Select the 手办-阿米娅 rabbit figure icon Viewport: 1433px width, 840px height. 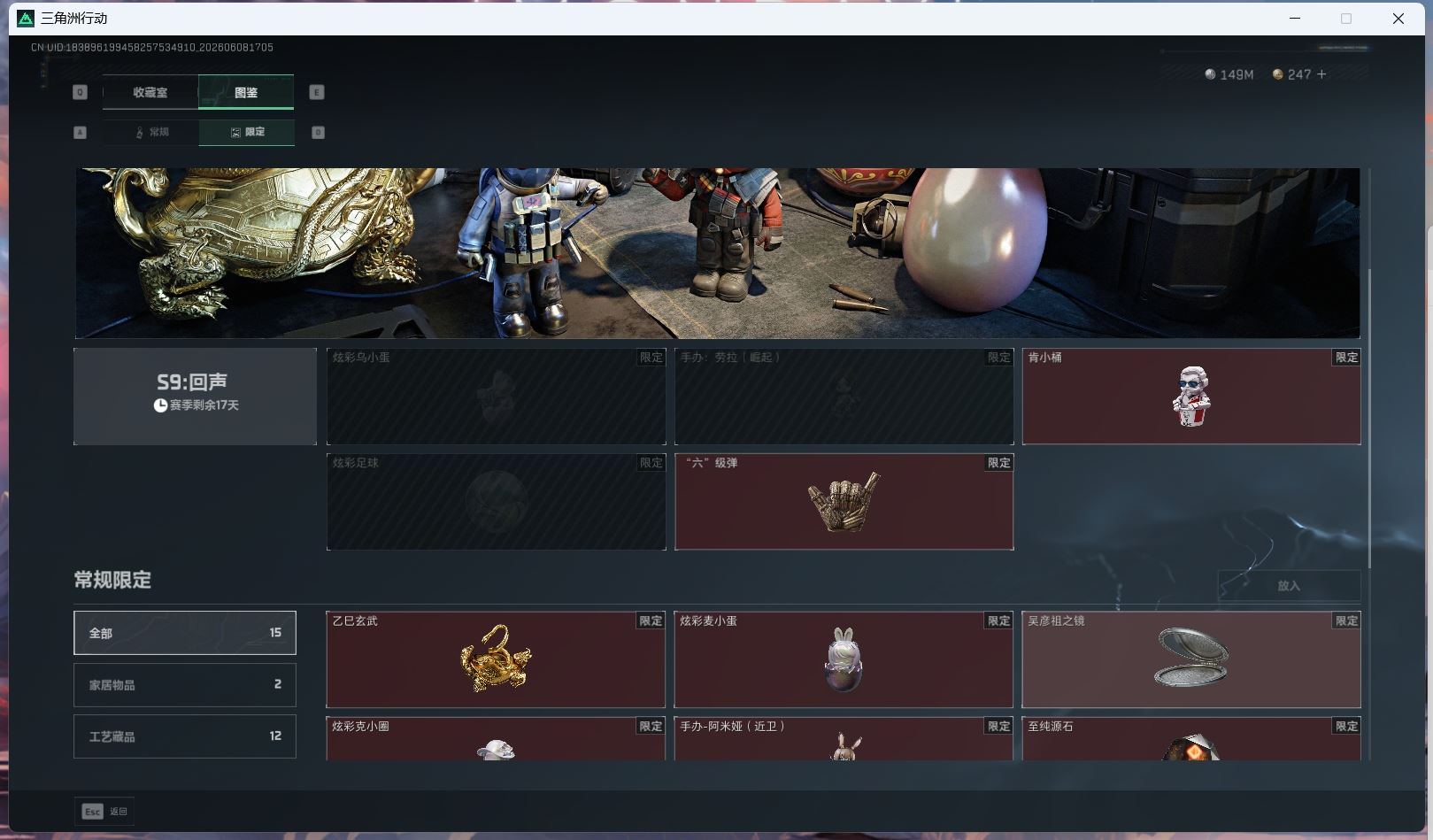tap(845, 747)
